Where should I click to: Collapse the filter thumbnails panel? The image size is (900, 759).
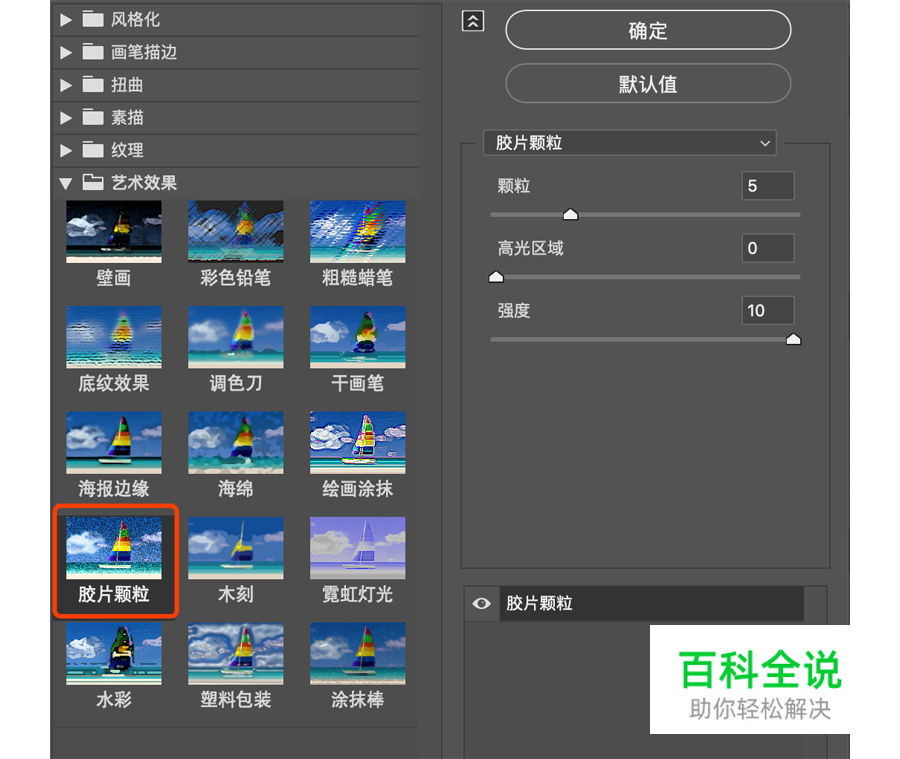pos(473,20)
